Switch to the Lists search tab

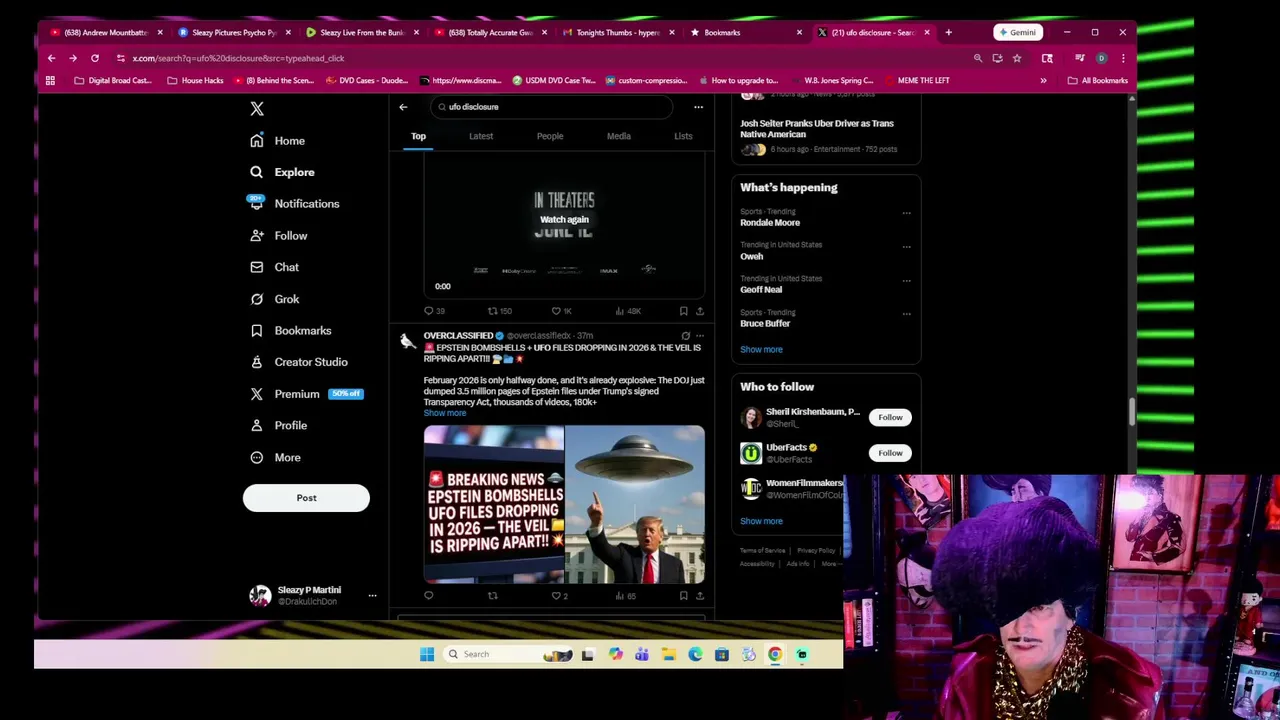click(x=683, y=136)
